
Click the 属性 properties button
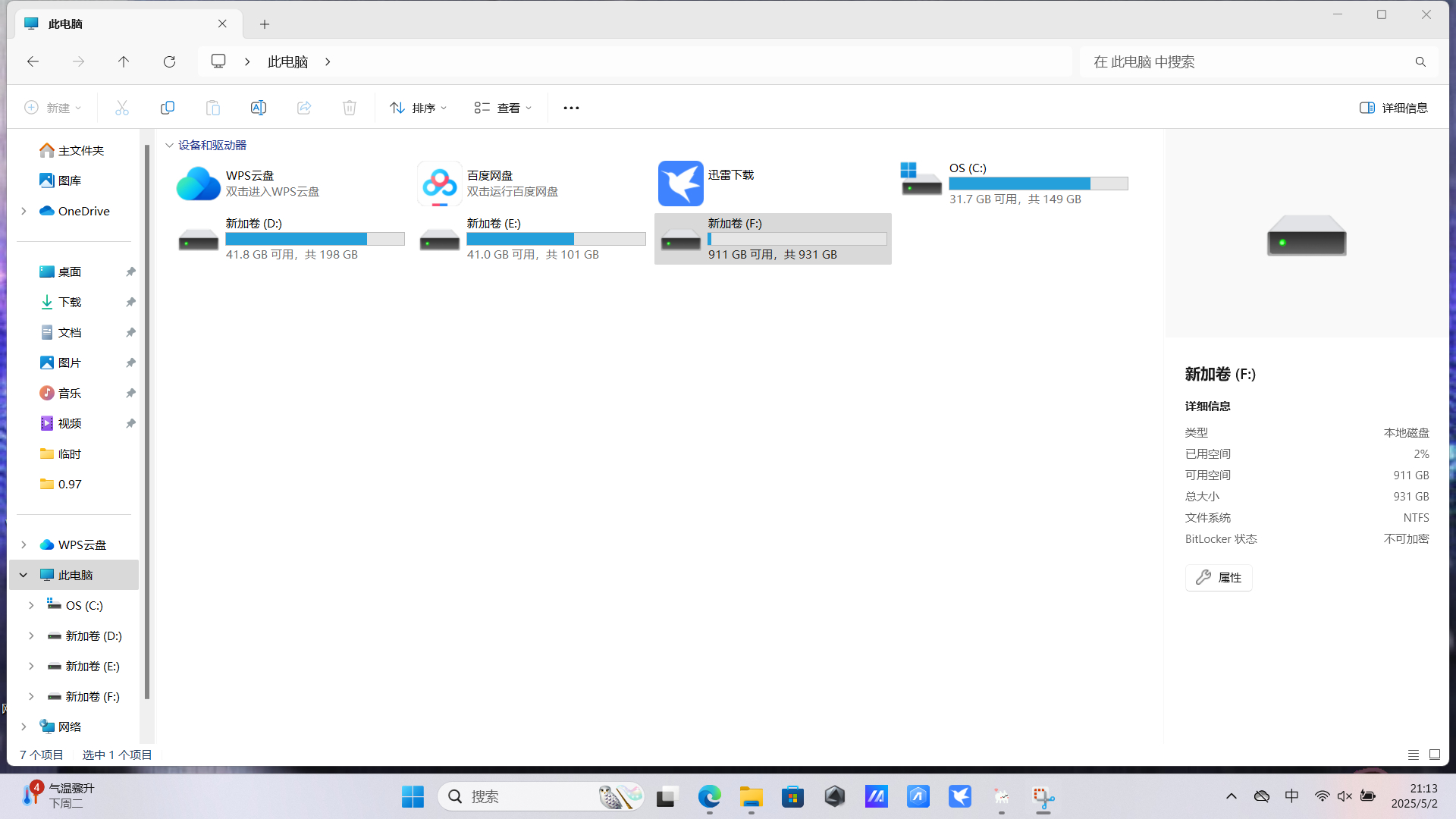(x=1219, y=578)
